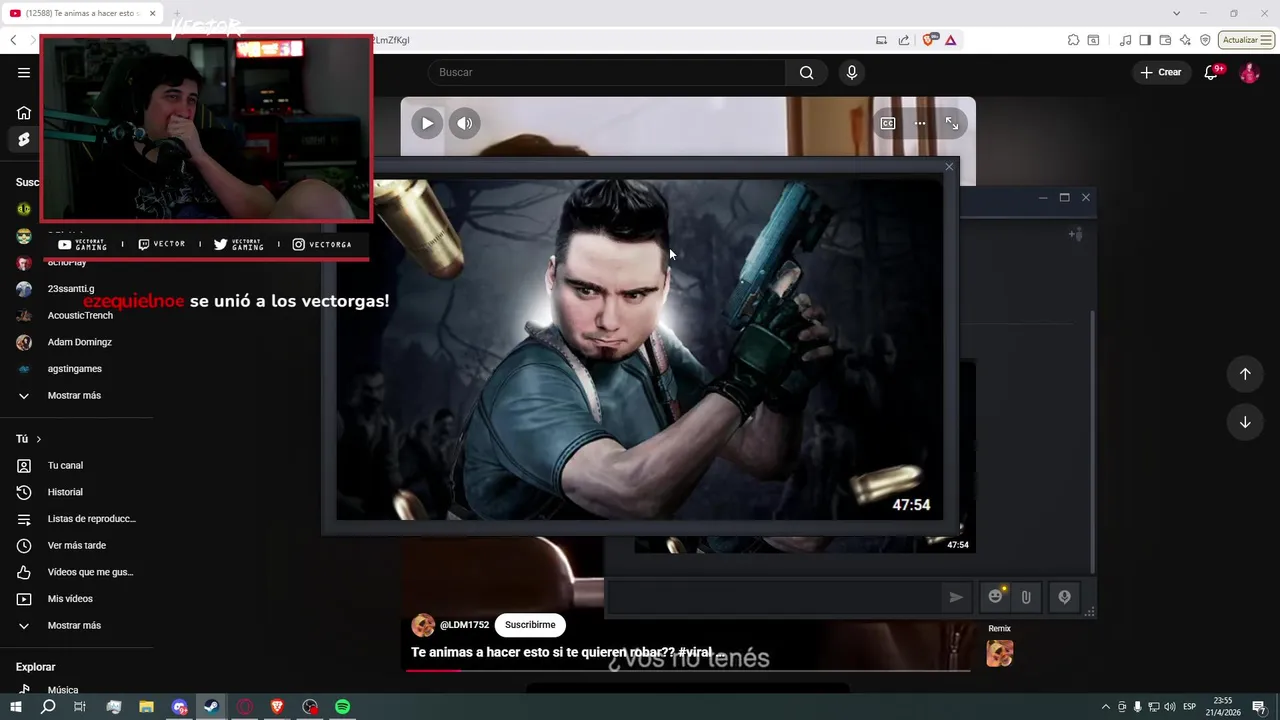Image resolution: width=1280 pixels, height=720 pixels.
Task: Click the Brave Shields lion icon
Action: [930, 40]
